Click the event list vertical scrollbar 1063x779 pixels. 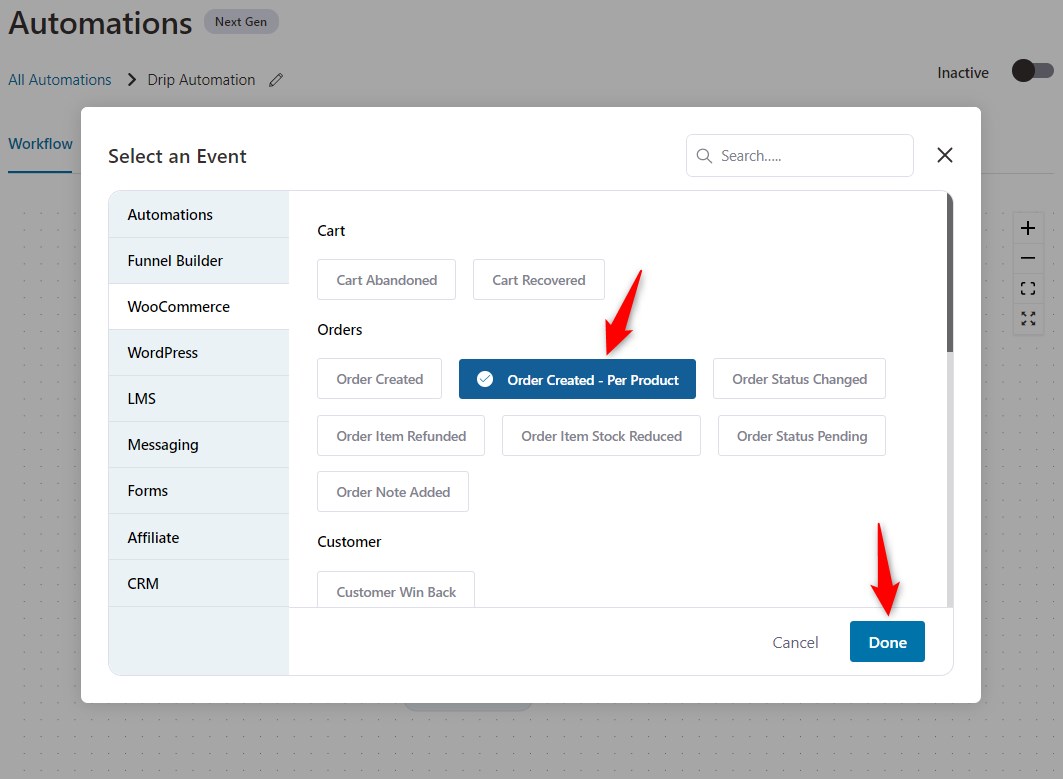pos(950,273)
